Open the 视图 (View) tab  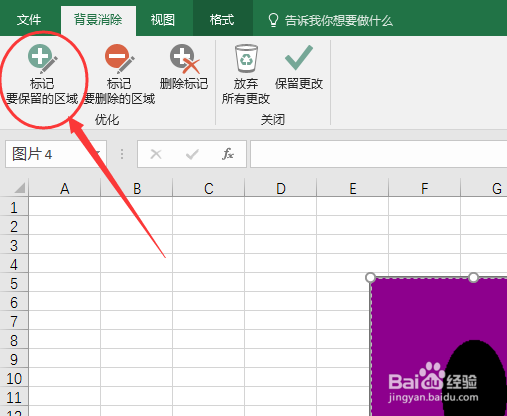(163, 20)
